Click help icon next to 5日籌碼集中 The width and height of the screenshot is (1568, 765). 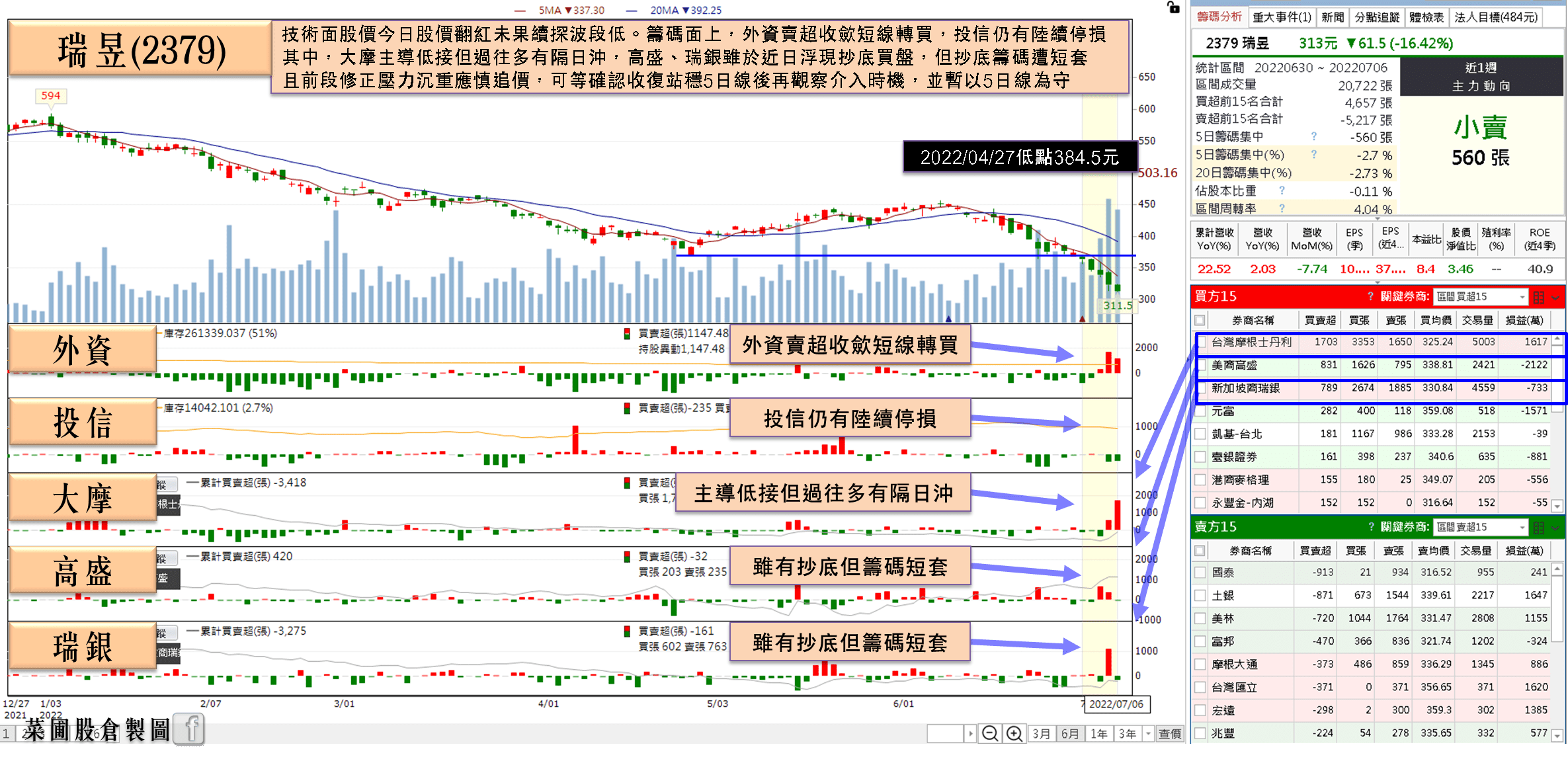[x=1313, y=136]
